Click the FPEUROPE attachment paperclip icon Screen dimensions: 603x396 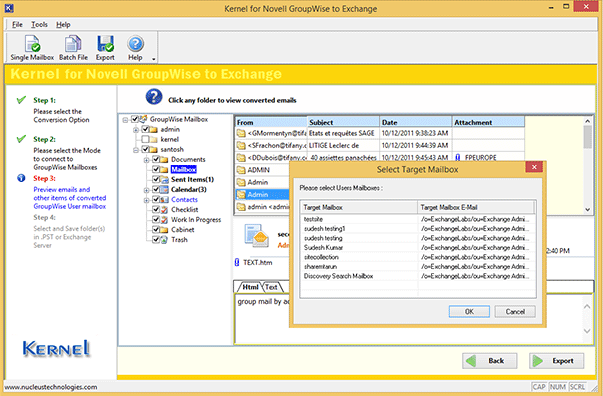458,158
